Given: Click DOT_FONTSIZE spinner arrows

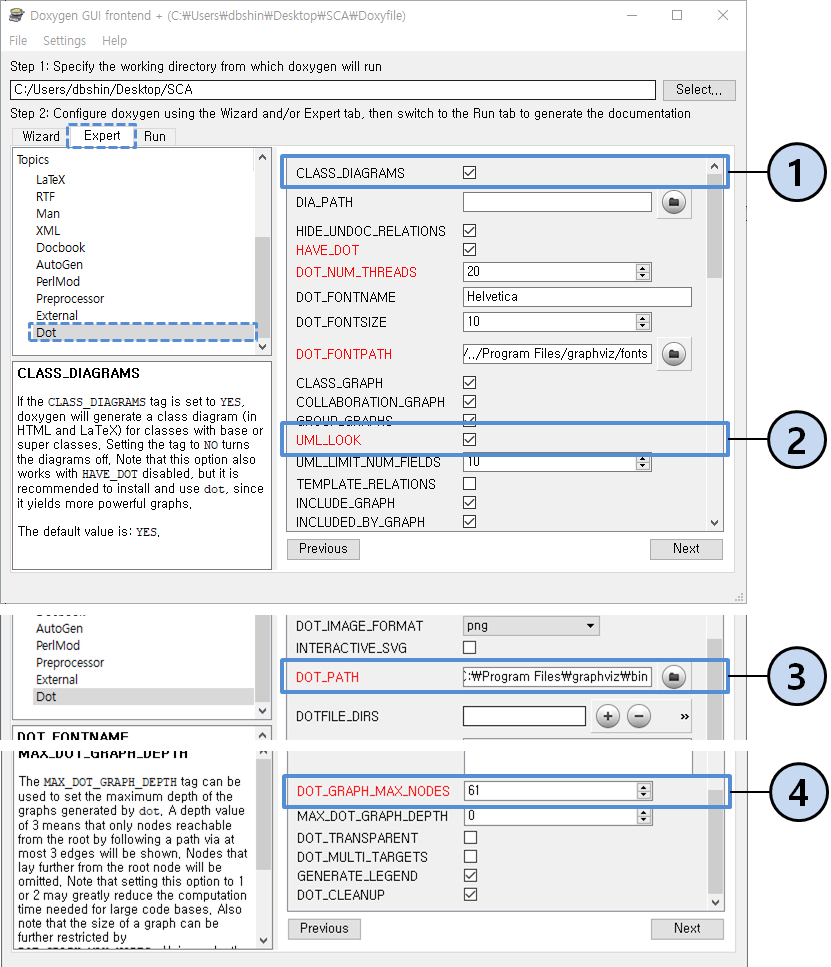Looking at the screenshot, I should [643, 322].
